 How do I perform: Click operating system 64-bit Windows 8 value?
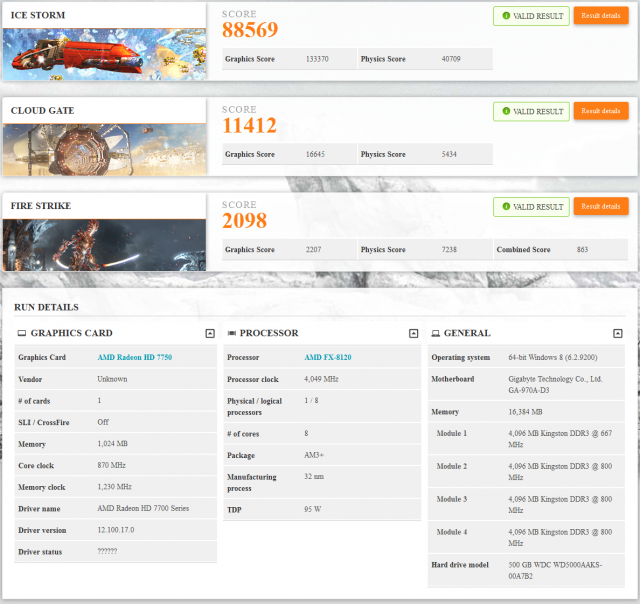pos(553,357)
